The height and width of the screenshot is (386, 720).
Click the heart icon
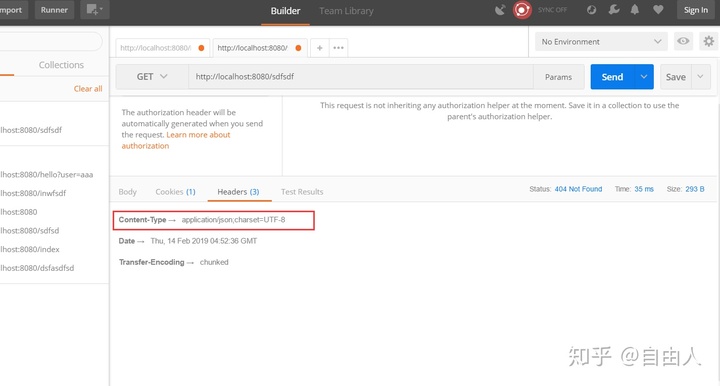pyautogui.click(x=658, y=10)
